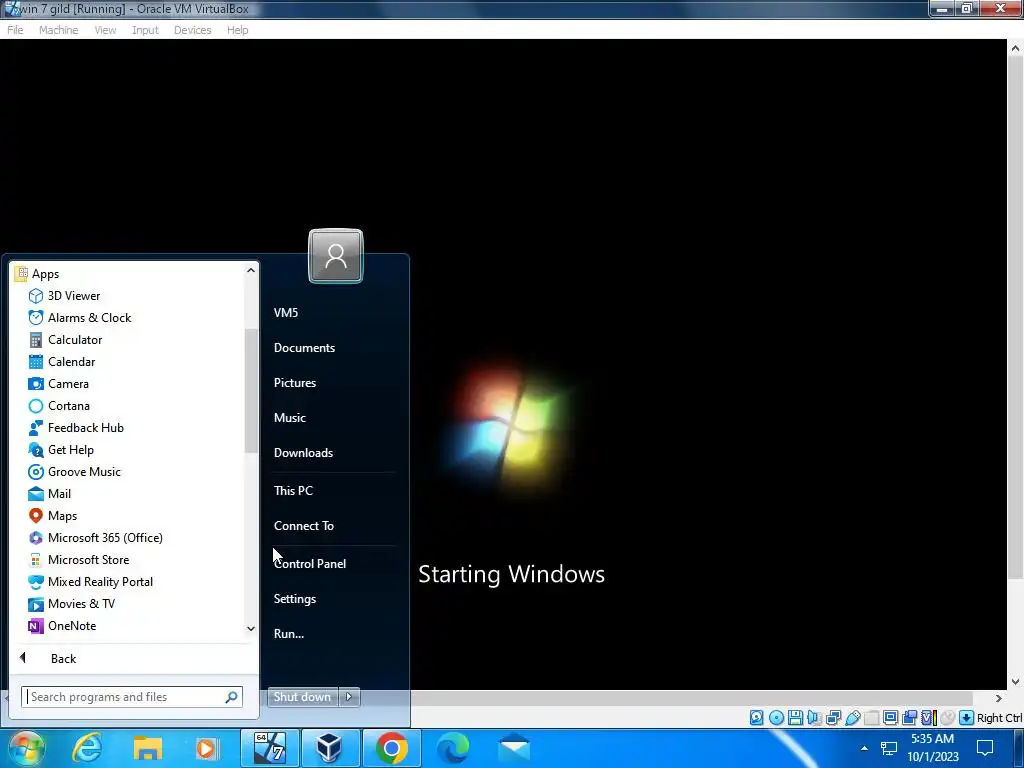The width and height of the screenshot is (1024, 768).
Task: Open File Explorer from taskbar
Action: pyautogui.click(x=148, y=748)
